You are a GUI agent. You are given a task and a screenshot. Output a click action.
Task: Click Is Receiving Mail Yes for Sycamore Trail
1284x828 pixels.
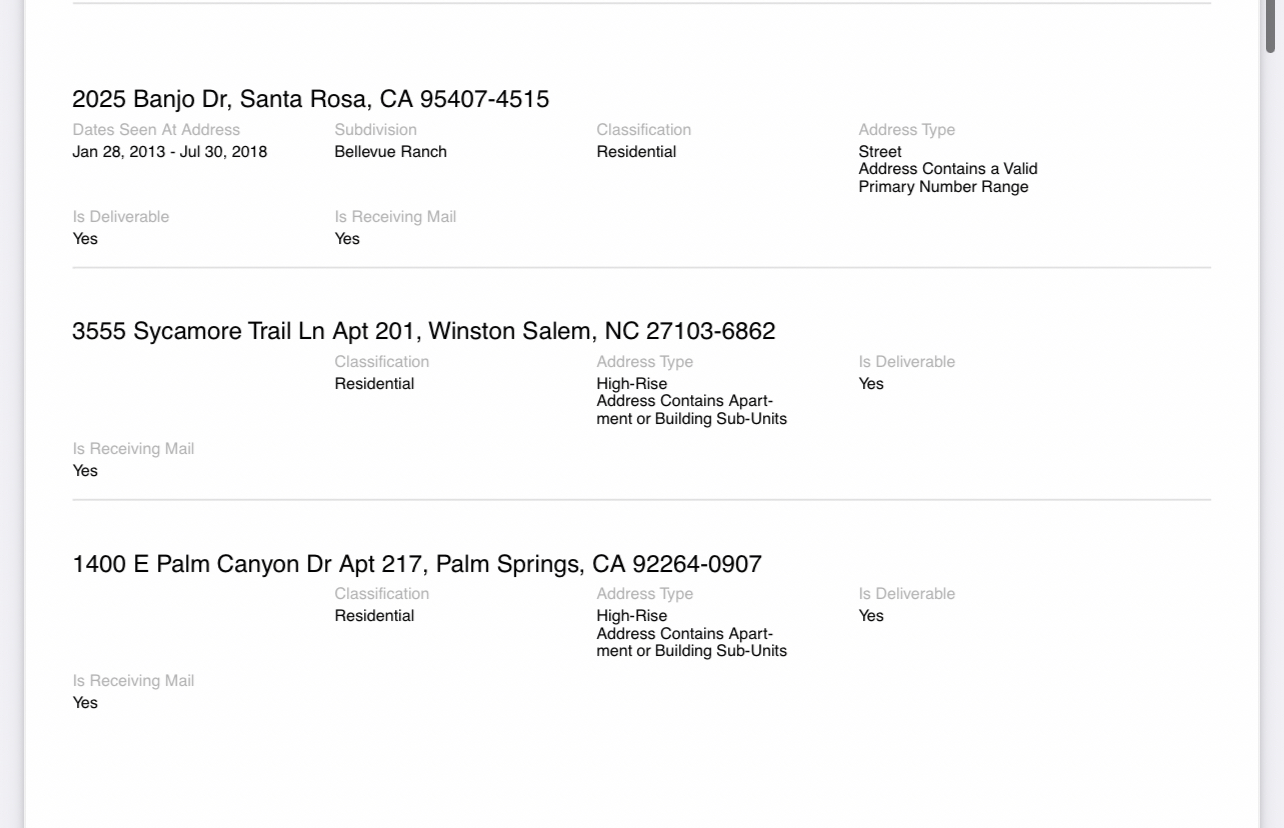(85, 471)
